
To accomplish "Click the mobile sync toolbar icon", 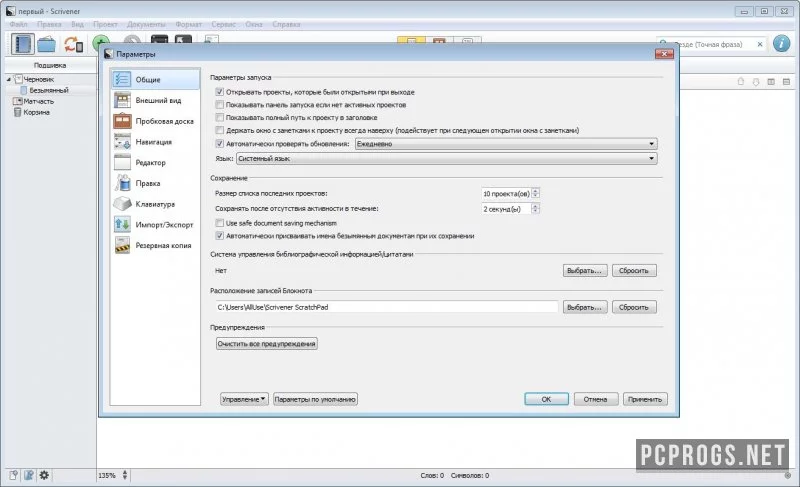I will pyautogui.click(x=73, y=44).
